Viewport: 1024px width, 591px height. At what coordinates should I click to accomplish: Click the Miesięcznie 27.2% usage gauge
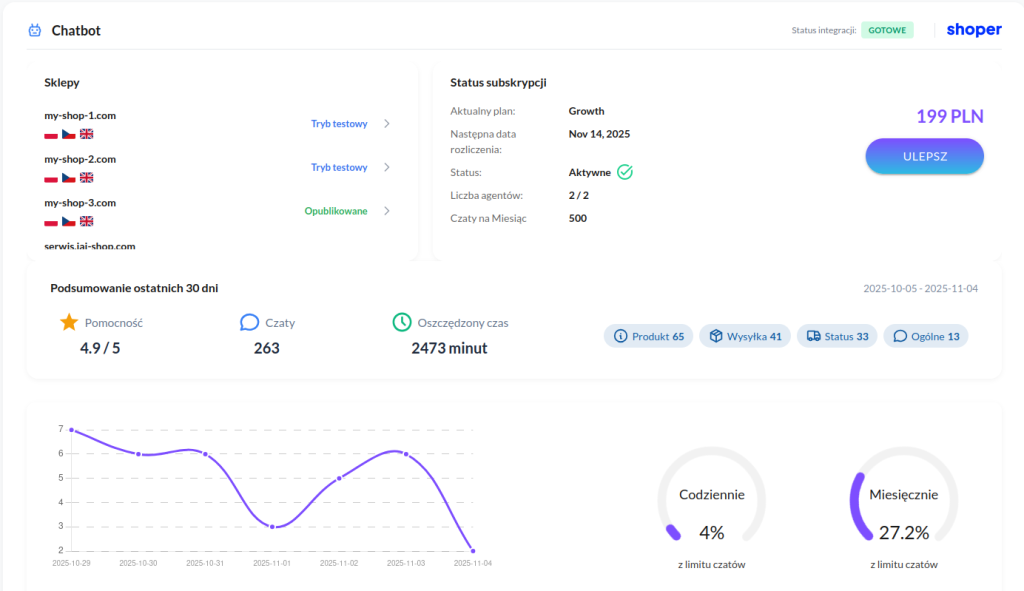(903, 510)
